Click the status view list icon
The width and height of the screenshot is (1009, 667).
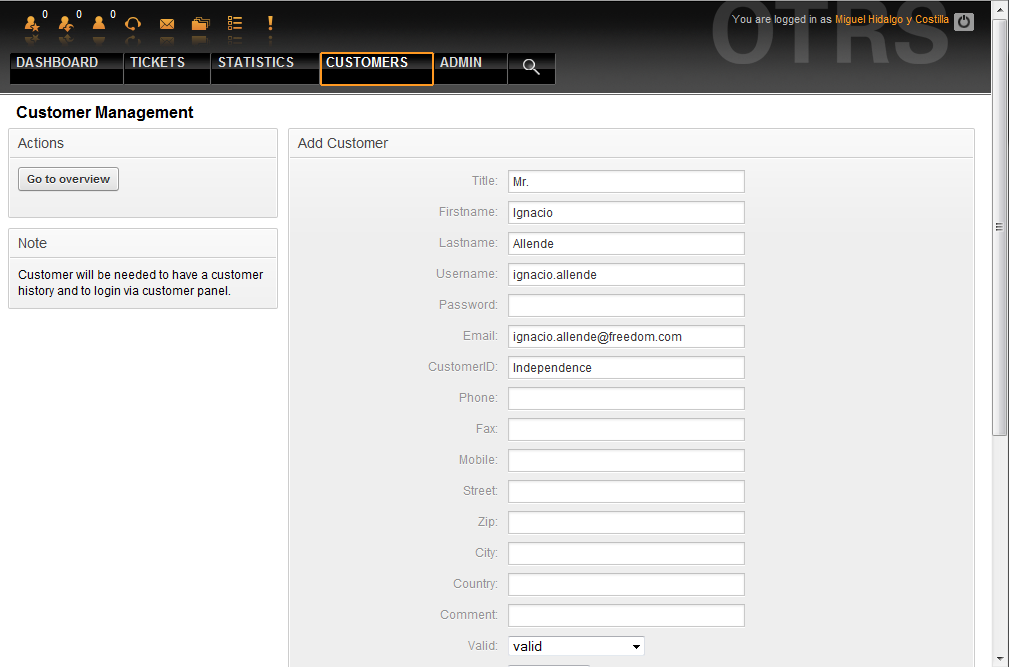[235, 23]
